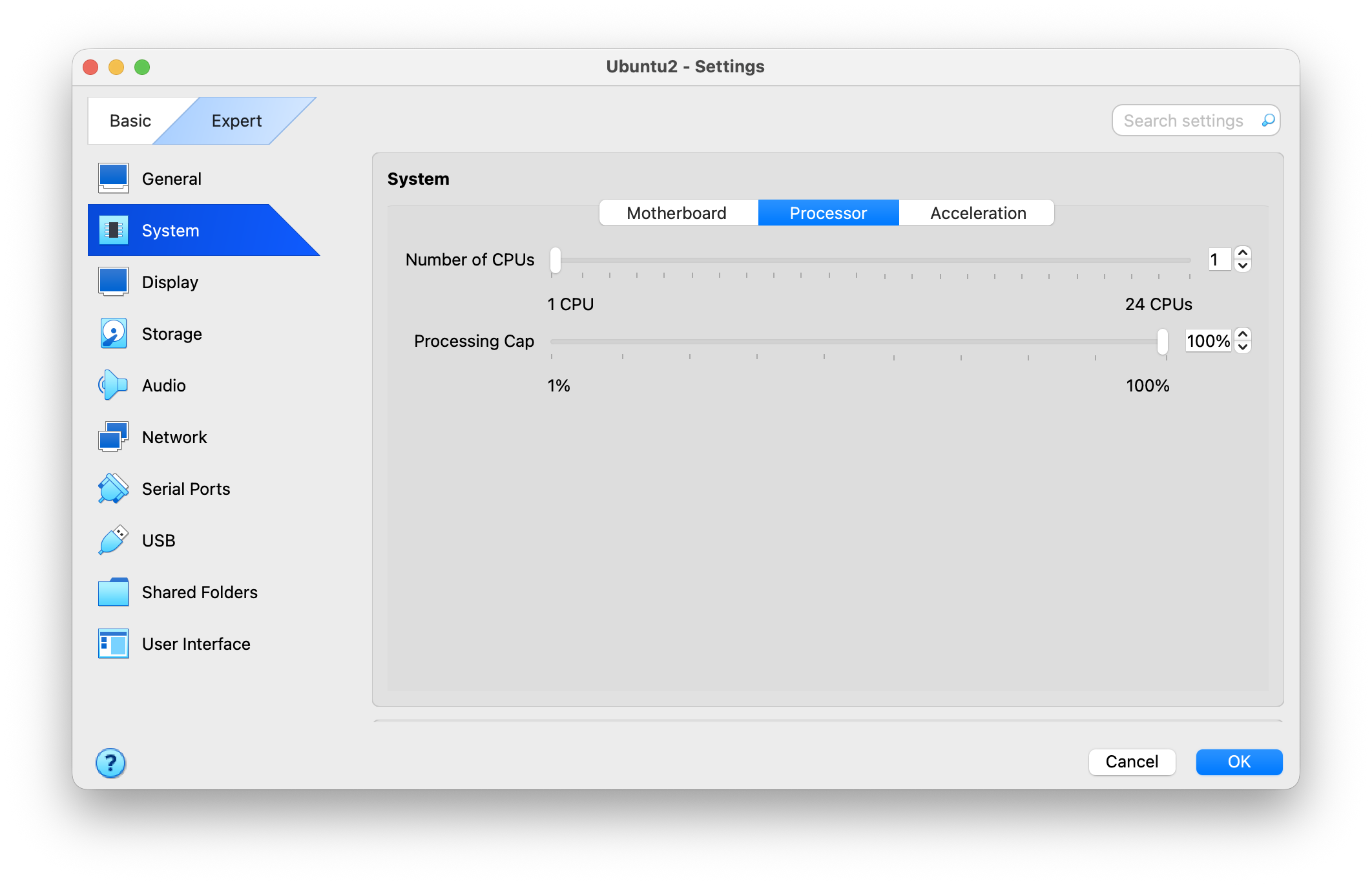Open the Audio speaker icon
Screen dimensions: 1372x885
click(x=113, y=385)
